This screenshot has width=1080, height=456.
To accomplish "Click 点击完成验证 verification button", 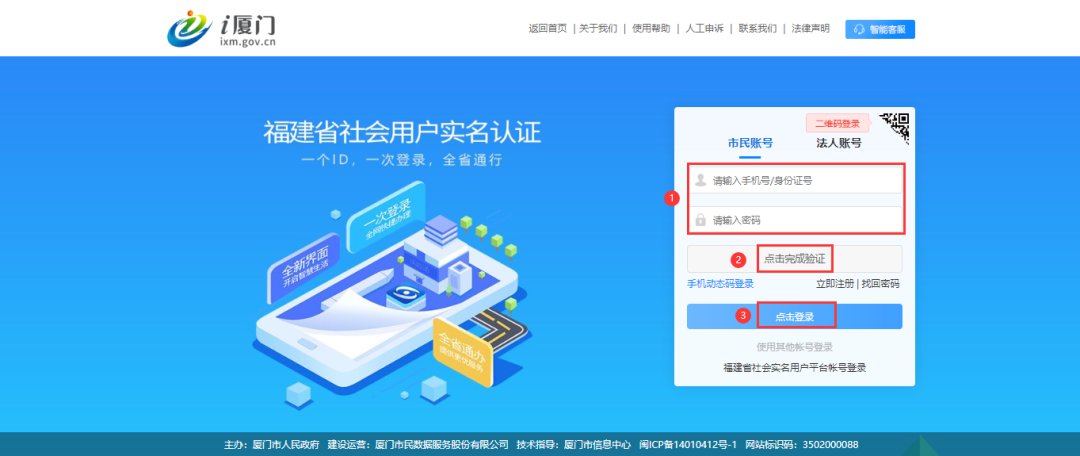I will point(794,259).
